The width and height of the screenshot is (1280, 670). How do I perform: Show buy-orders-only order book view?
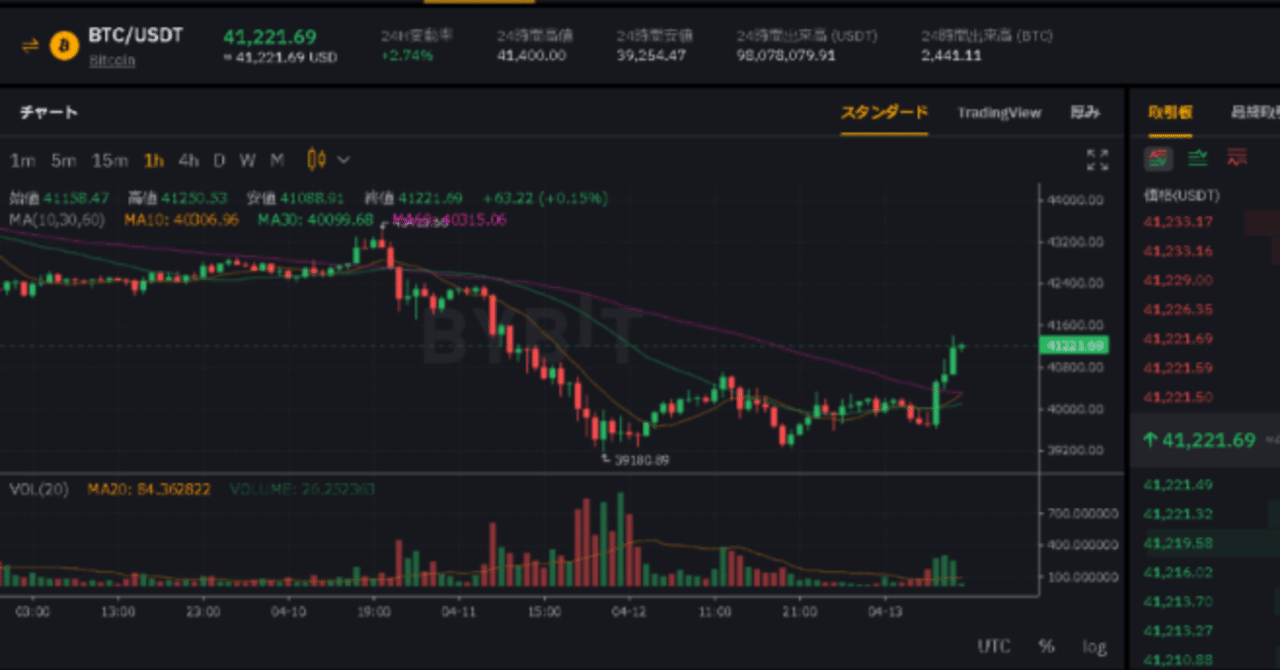(x=1198, y=157)
